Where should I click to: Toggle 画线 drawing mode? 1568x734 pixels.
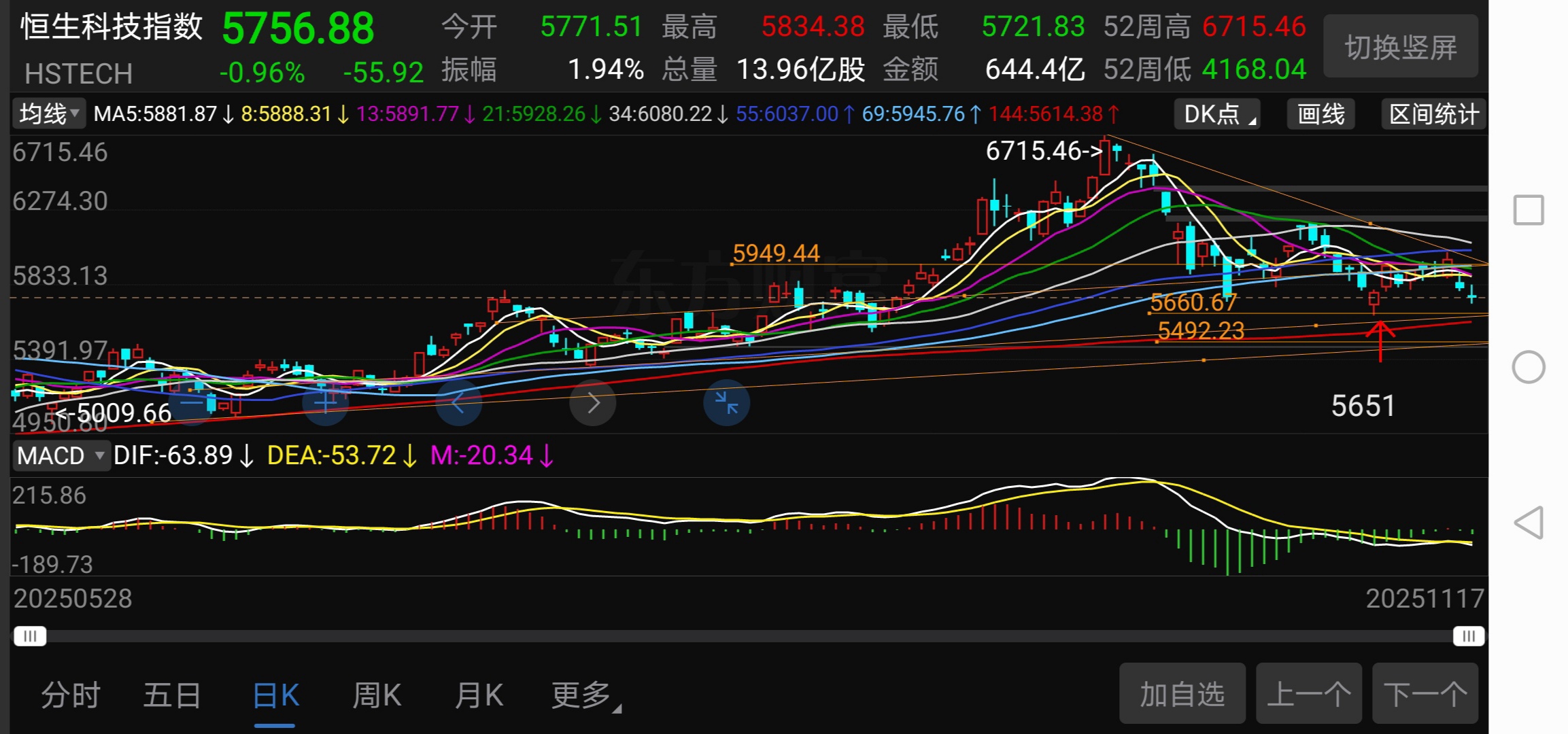pyautogui.click(x=1320, y=113)
